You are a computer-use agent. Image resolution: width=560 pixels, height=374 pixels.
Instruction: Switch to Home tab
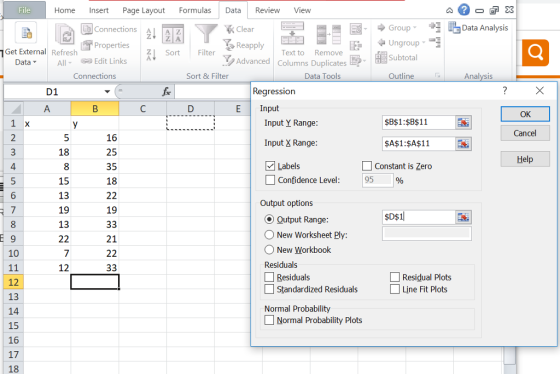[x=65, y=10]
